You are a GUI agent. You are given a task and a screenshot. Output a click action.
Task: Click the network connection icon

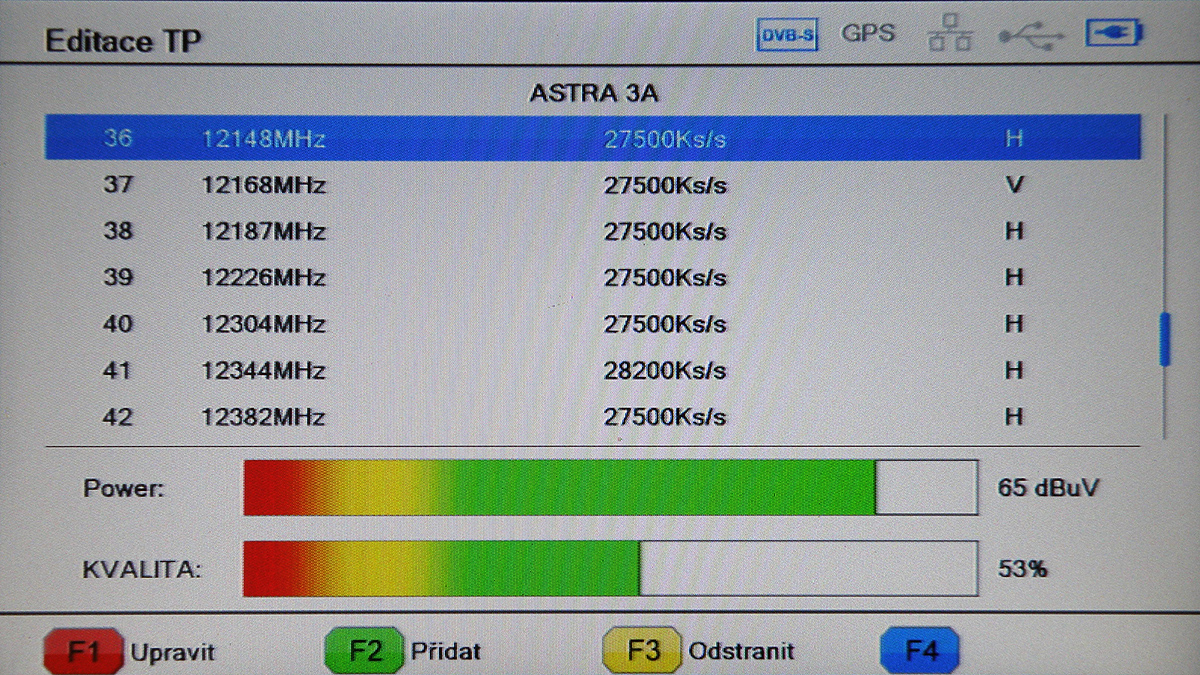coord(949,36)
